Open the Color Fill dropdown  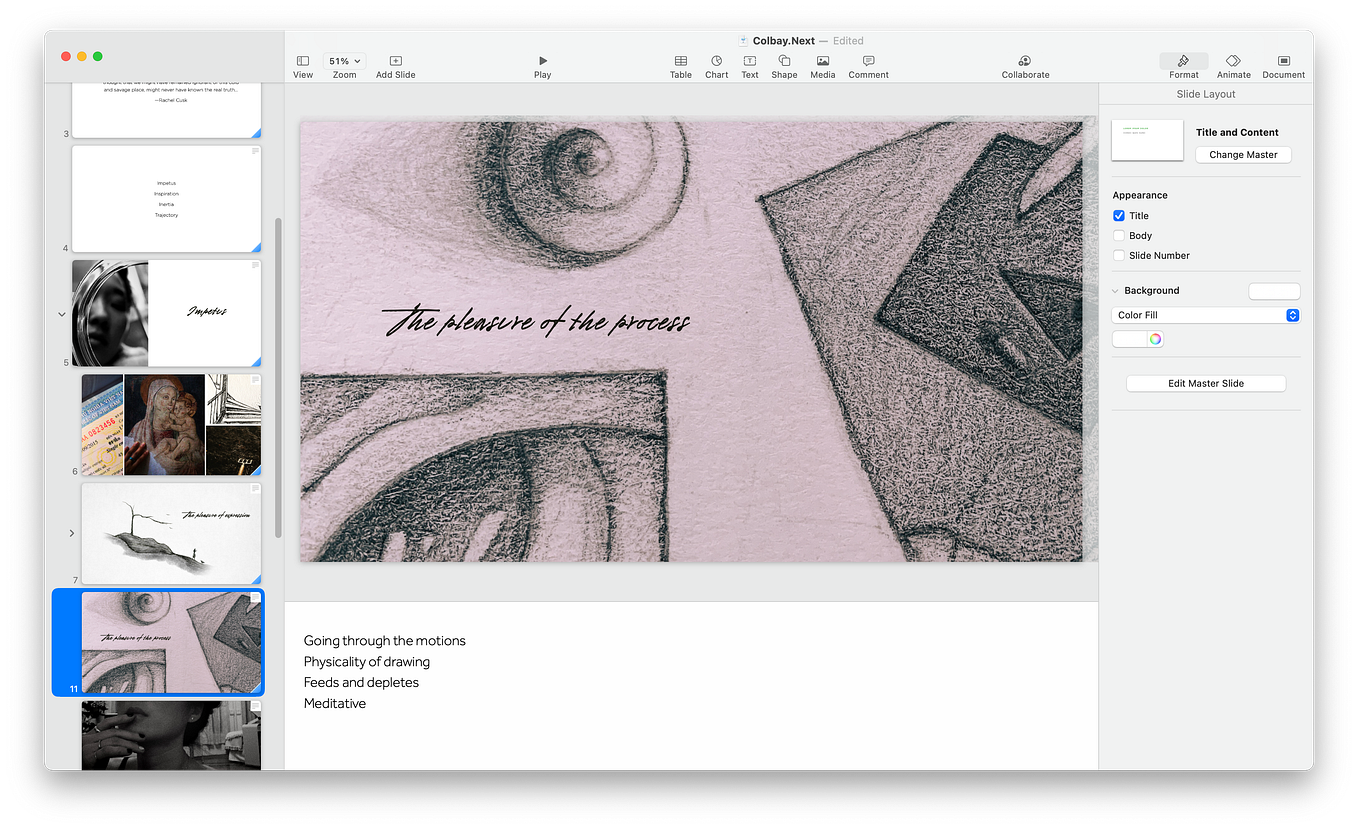(1205, 314)
